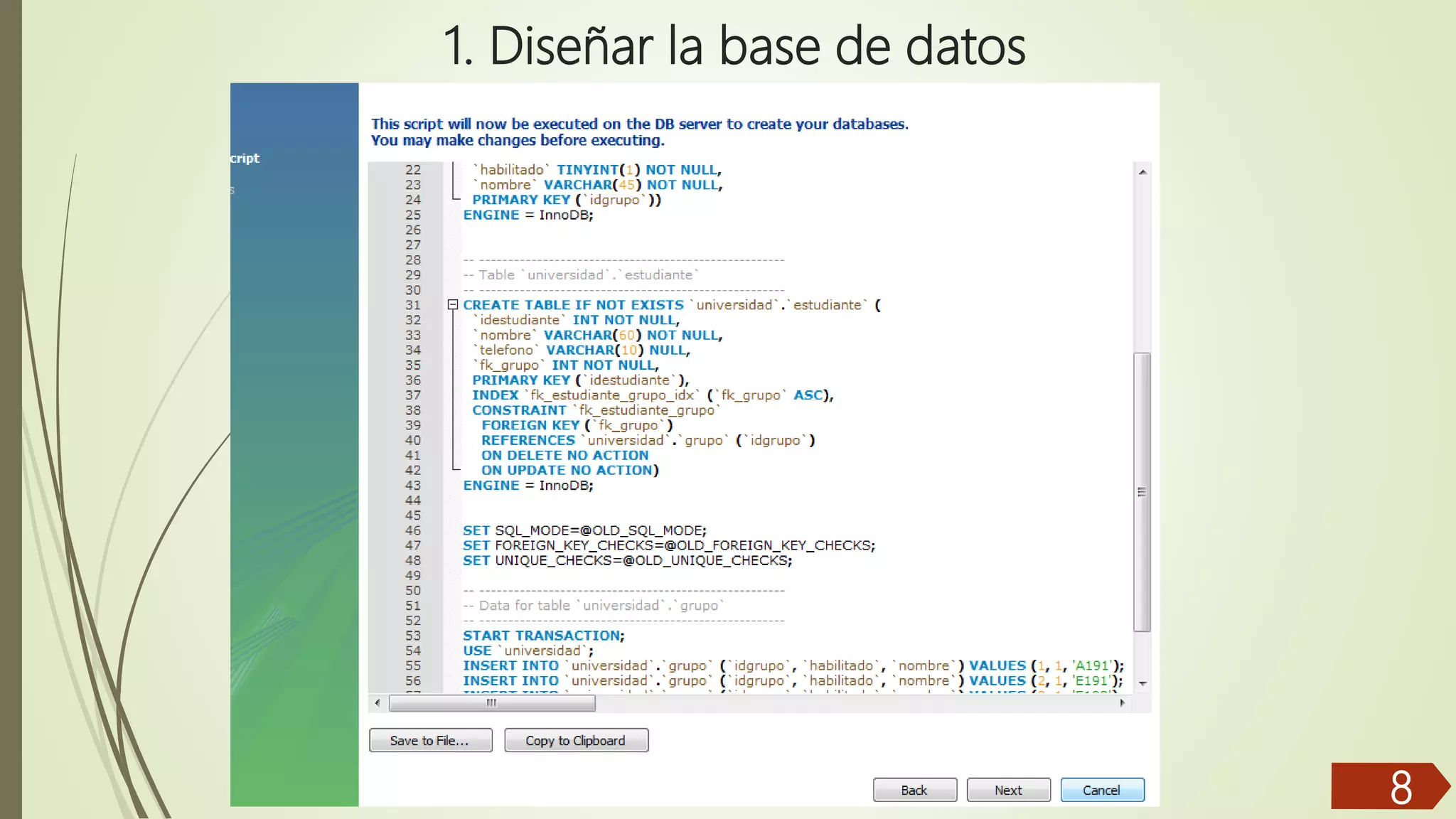Click Next to execute the script
The height and width of the screenshot is (819, 1456).
[x=1007, y=790]
